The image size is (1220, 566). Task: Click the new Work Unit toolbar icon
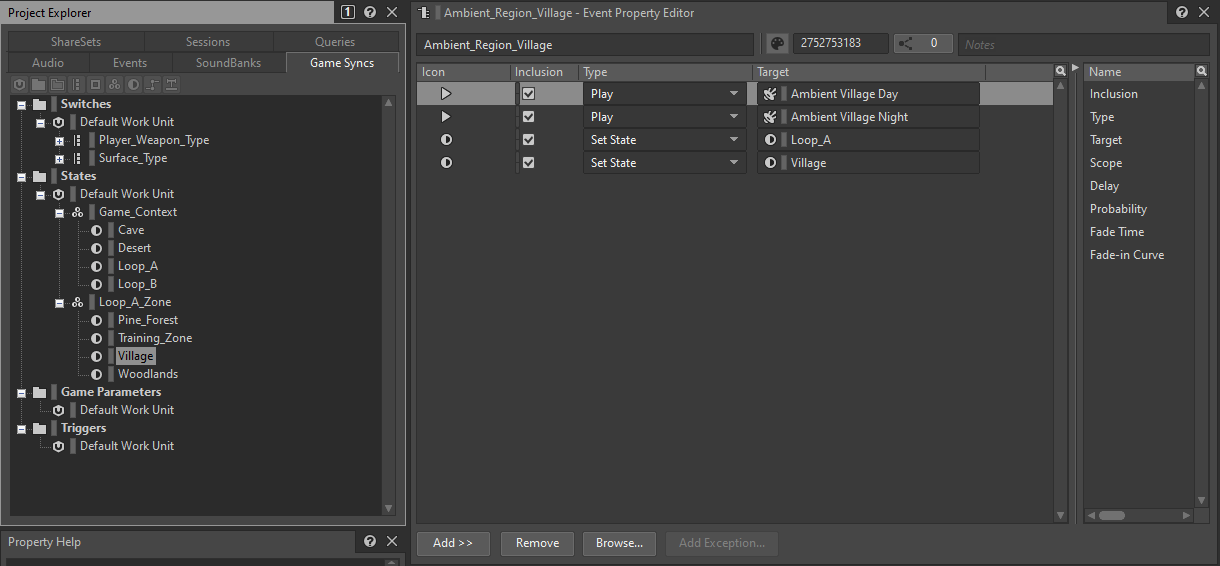click(x=19, y=84)
